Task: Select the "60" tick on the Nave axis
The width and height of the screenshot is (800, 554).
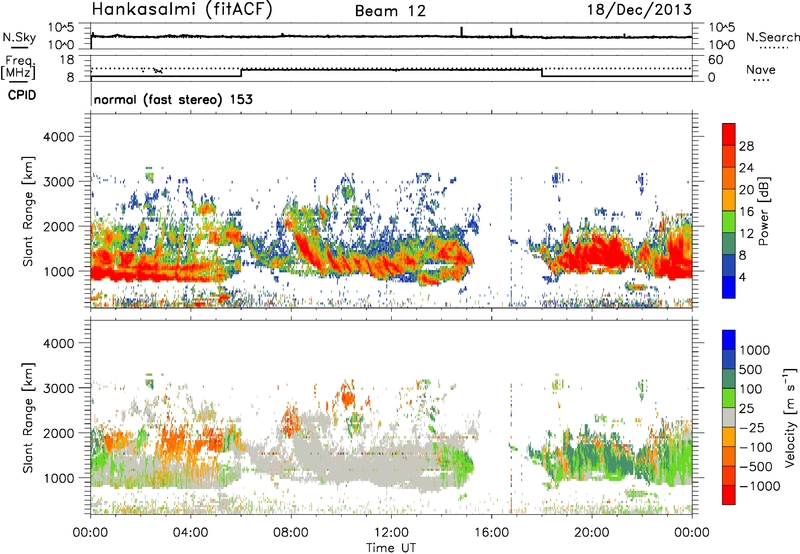Action: click(x=715, y=60)
